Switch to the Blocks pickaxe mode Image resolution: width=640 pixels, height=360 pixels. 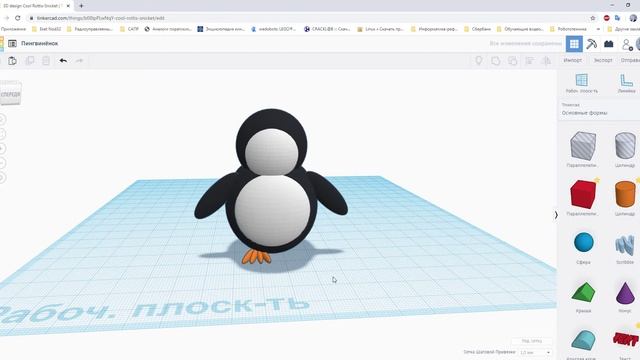pyautogui.click(x=591, y=44)
